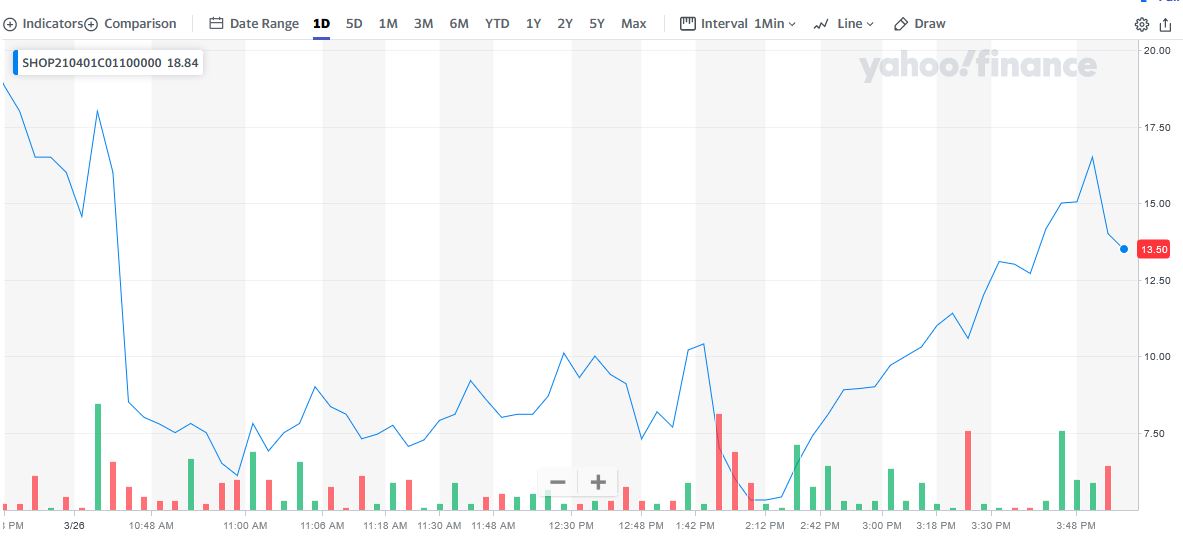The height and width of the screenshot is (549, 1183).
Task: Click the share chart icon
Action: pyautogui.click(x=1165, y=24)
